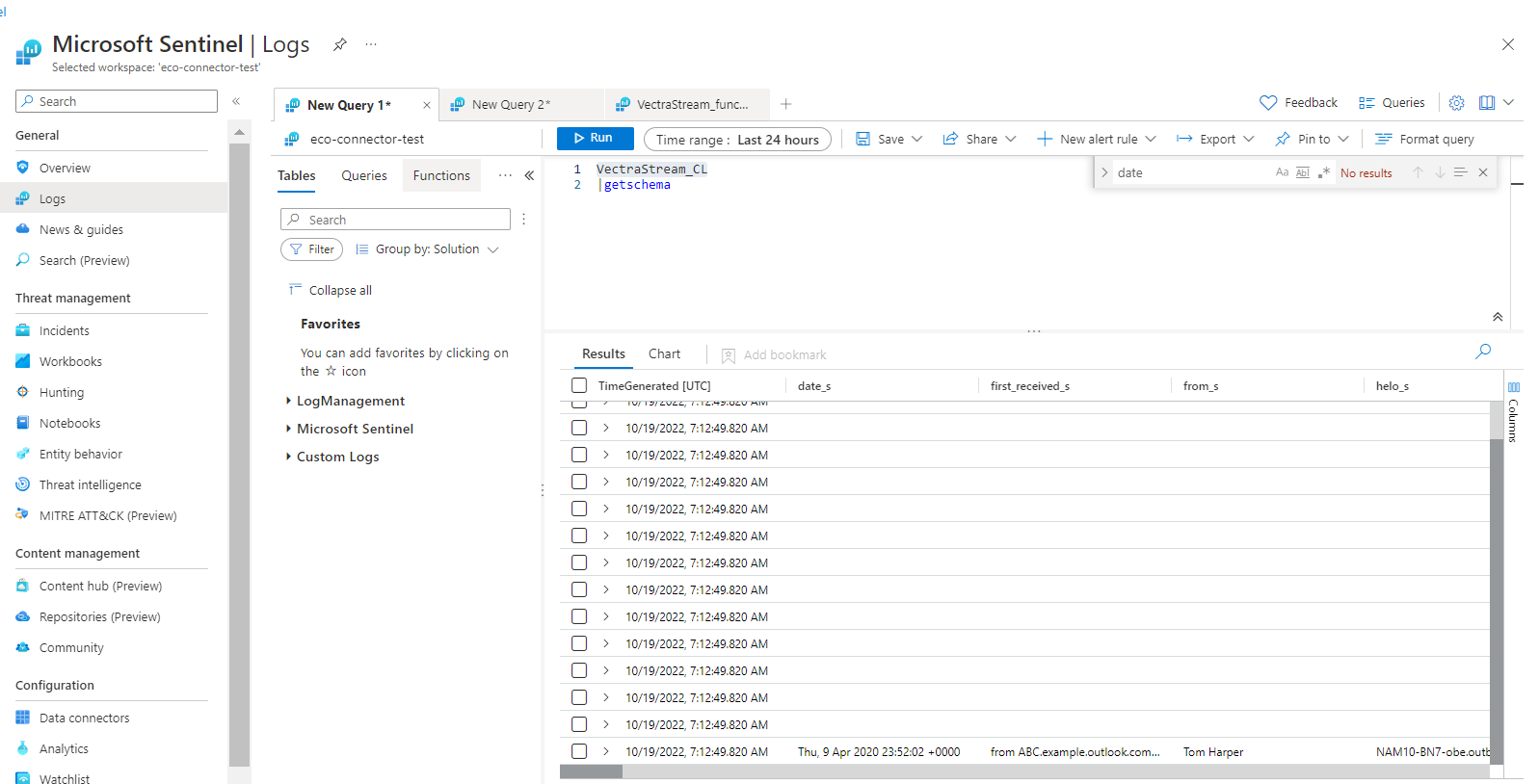Viewport: 1539px width, 784px height.
Task: Move the results horizontal scrollbar thumb
Action: tap(591, 771)
